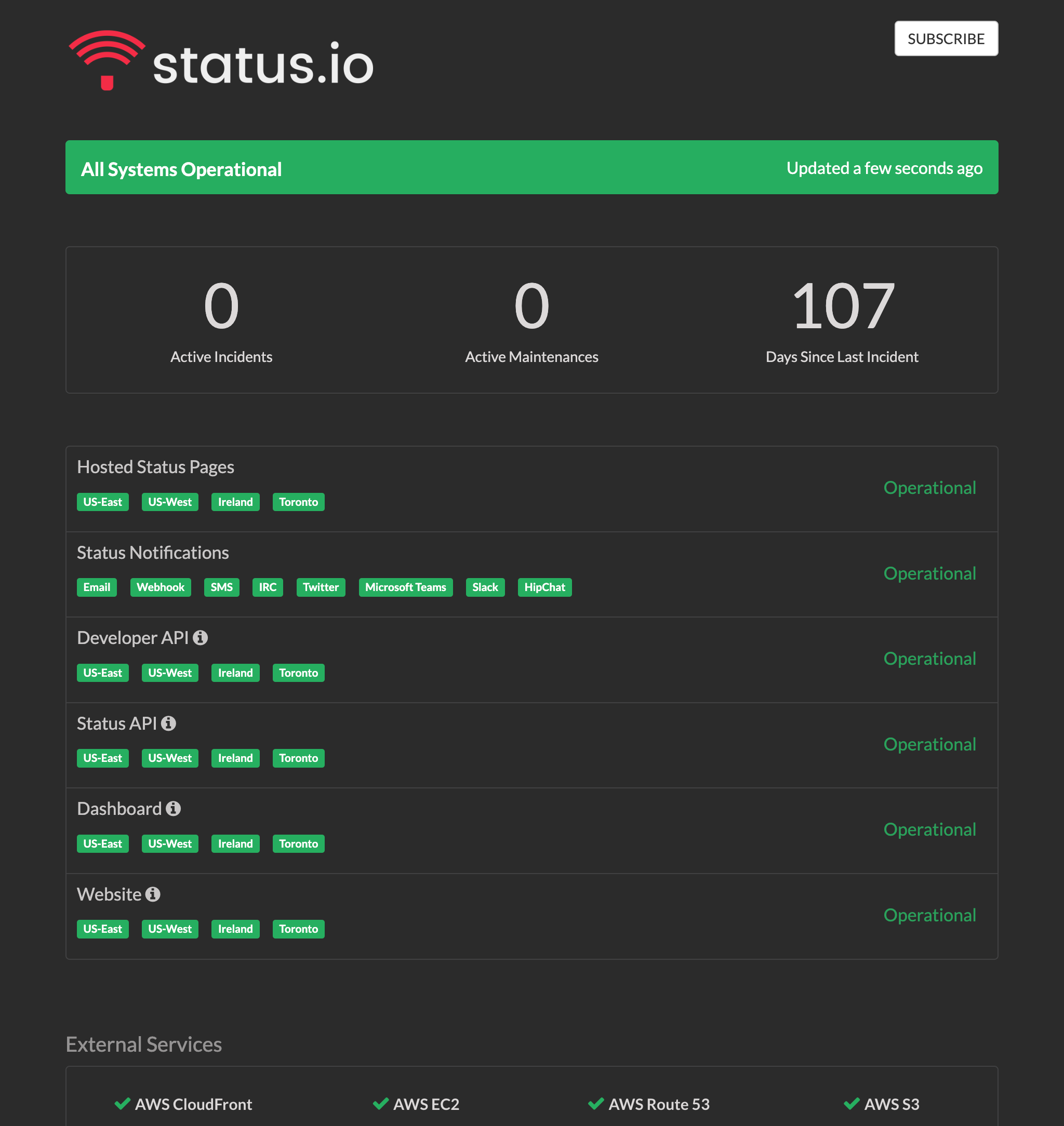Click the HipChat notification tag
The image size is (1064, 1126).
(x=545, y=587)
